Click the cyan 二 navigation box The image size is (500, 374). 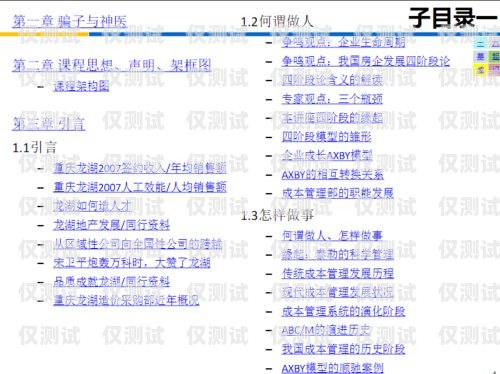pyautogui.click(x=480, y=43)
